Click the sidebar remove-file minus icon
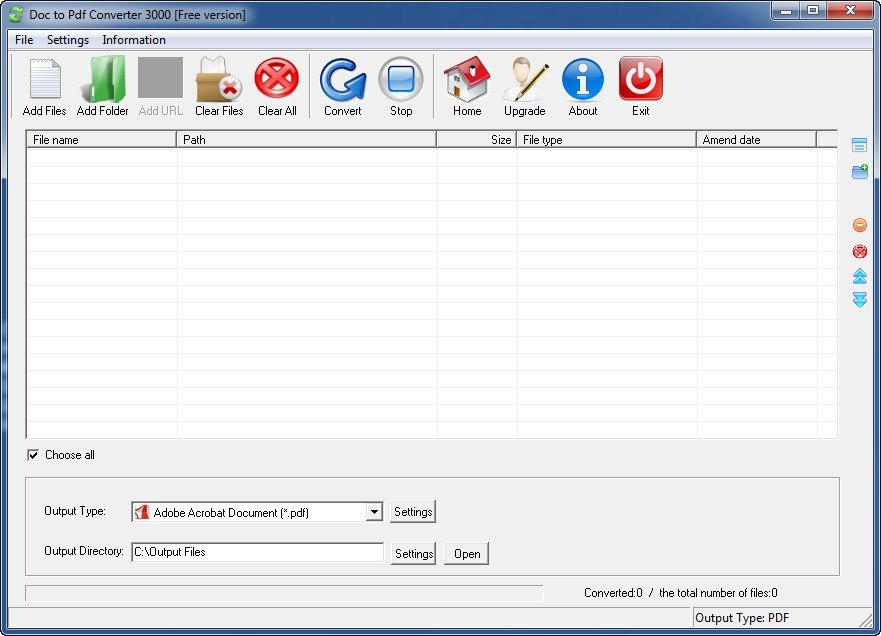The image size is (881, 636). 859,224
